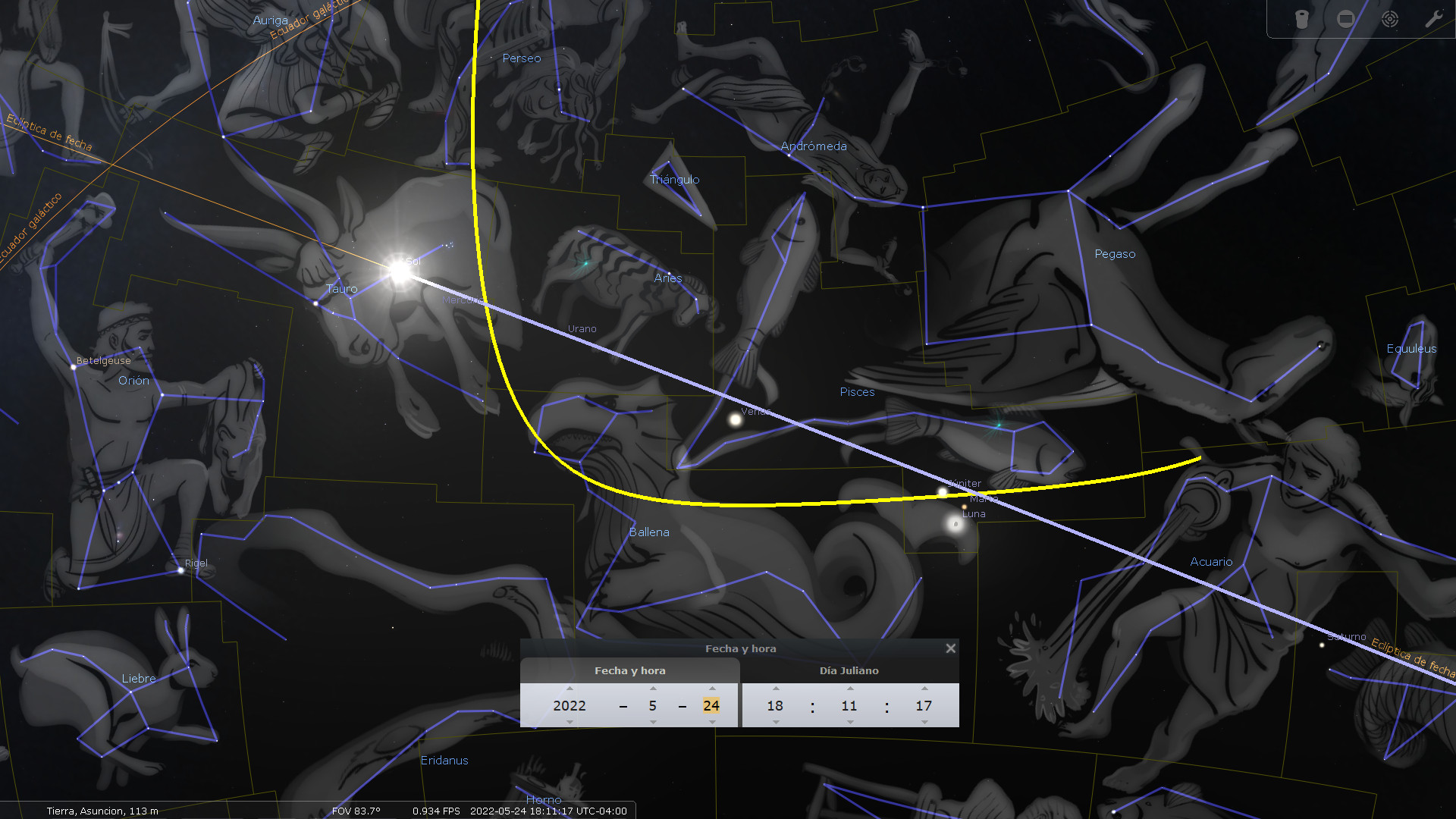Click the Pisces constellation label

857,392
